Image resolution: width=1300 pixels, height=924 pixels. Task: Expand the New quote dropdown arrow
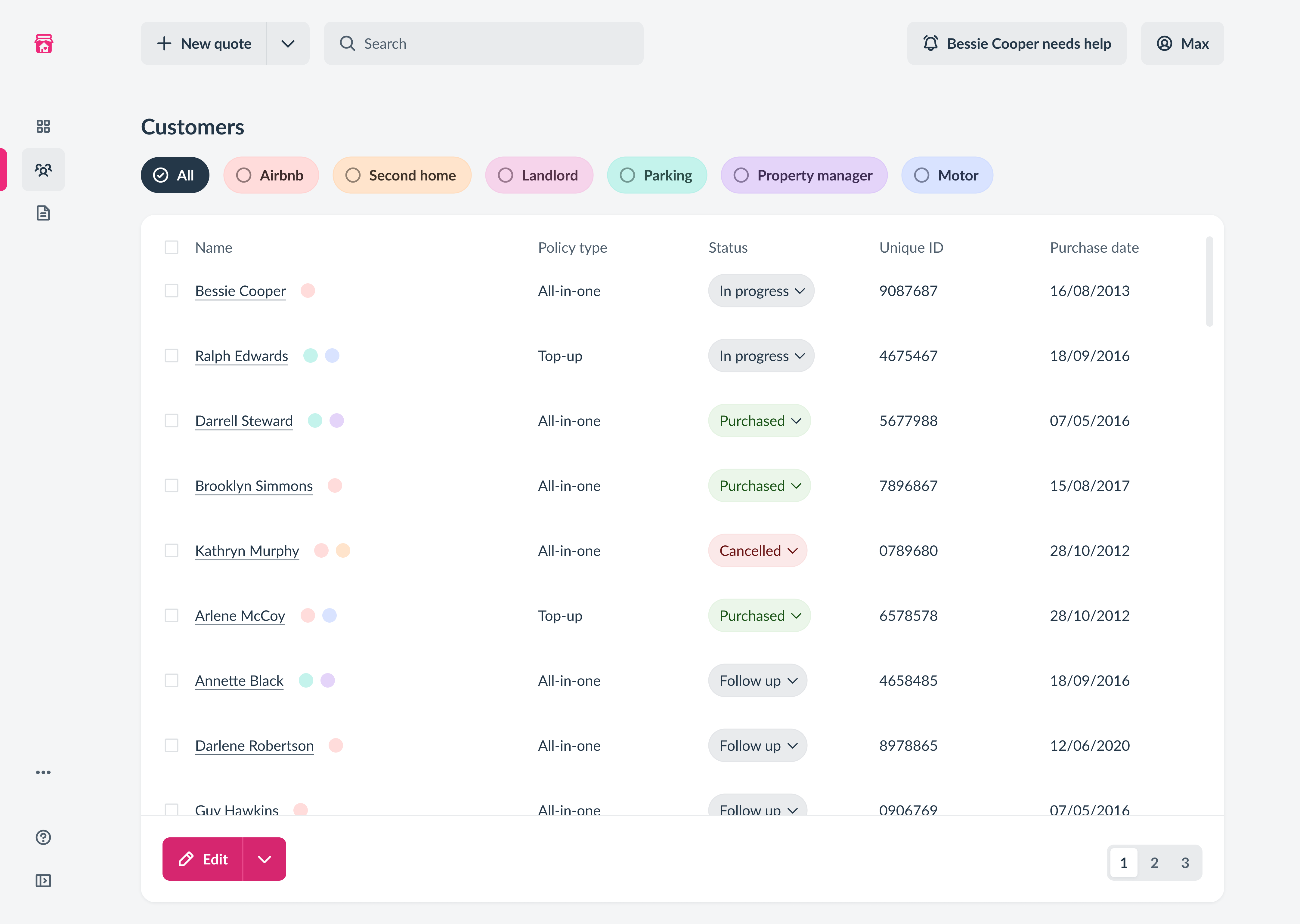pyautogui.click(x=288, y=44)
